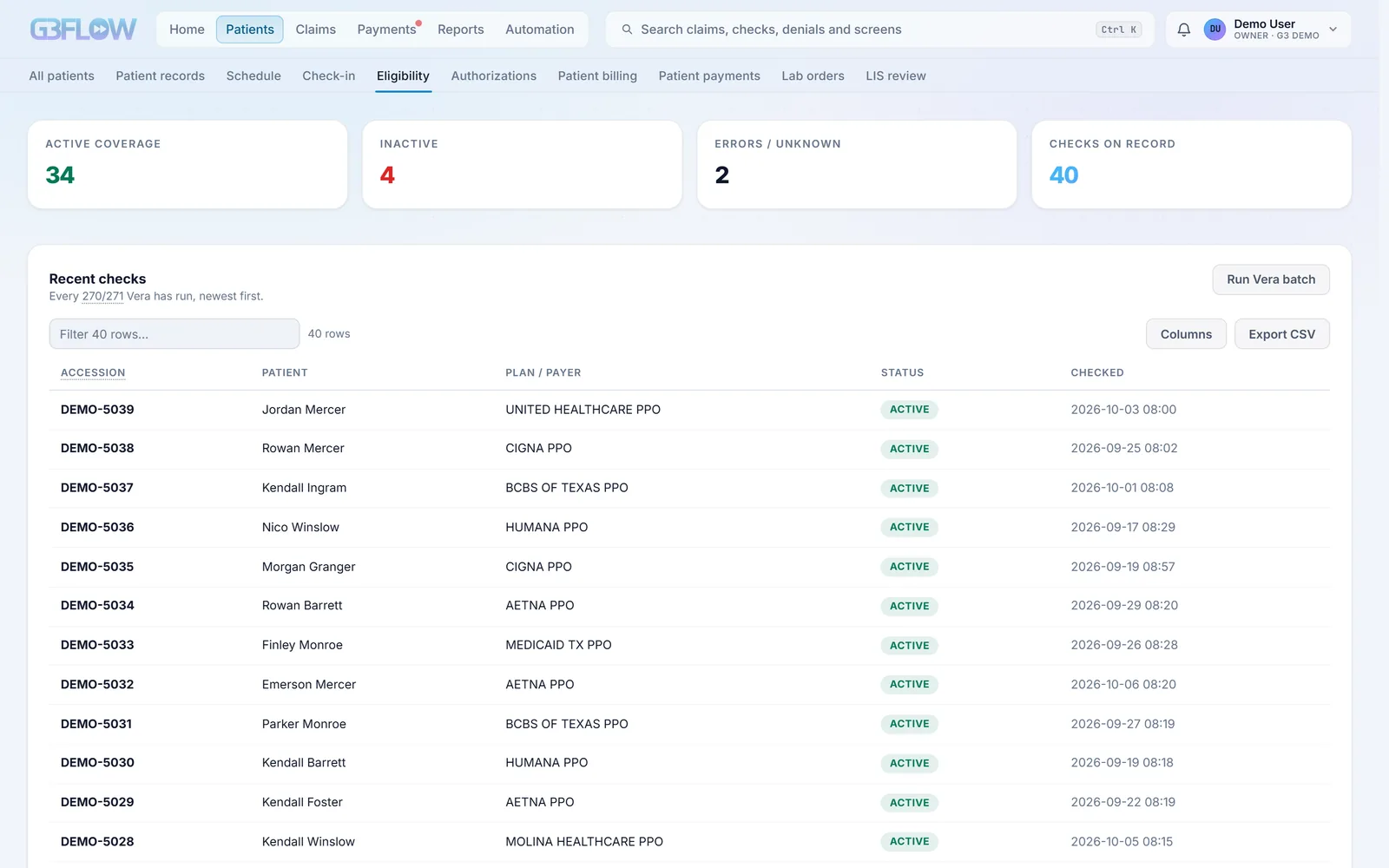The height and width of the screenshot is (868, 1389).
Task: Click checked time 2026-10-06 08:20
Action: (x=1123, y=684)
